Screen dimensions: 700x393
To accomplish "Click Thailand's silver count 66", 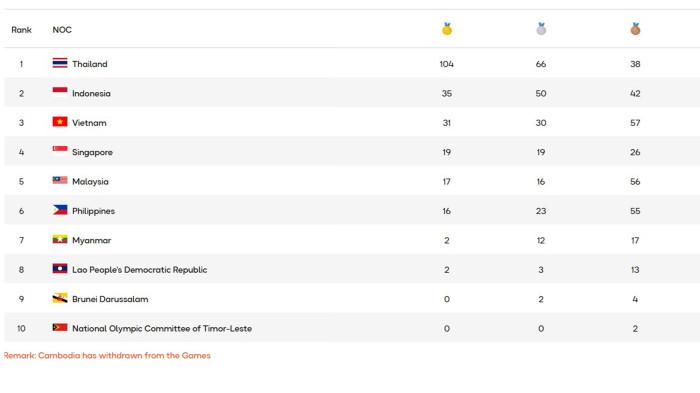I will click(x=541, y=64).
